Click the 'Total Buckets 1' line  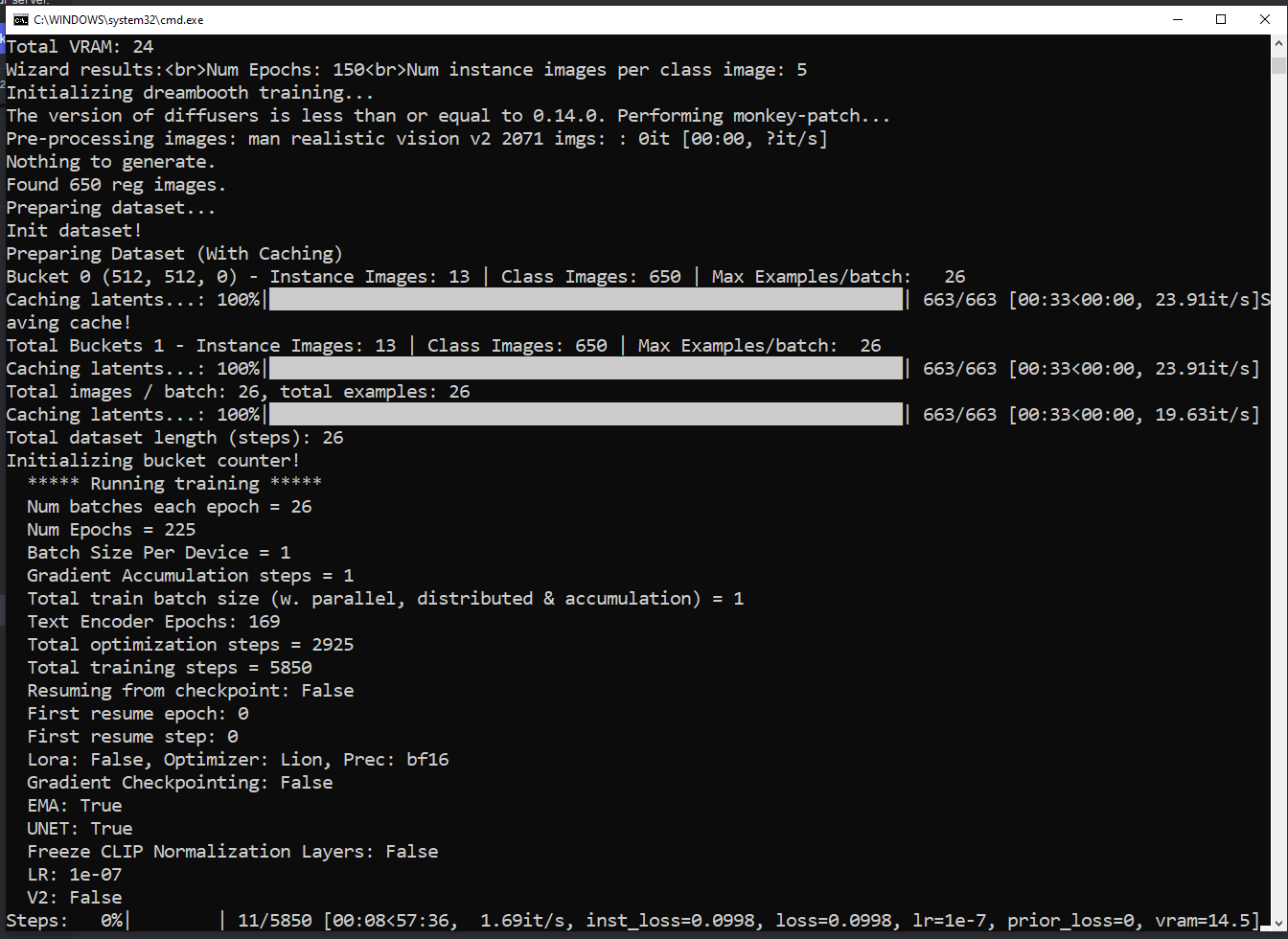pos(444,346)
